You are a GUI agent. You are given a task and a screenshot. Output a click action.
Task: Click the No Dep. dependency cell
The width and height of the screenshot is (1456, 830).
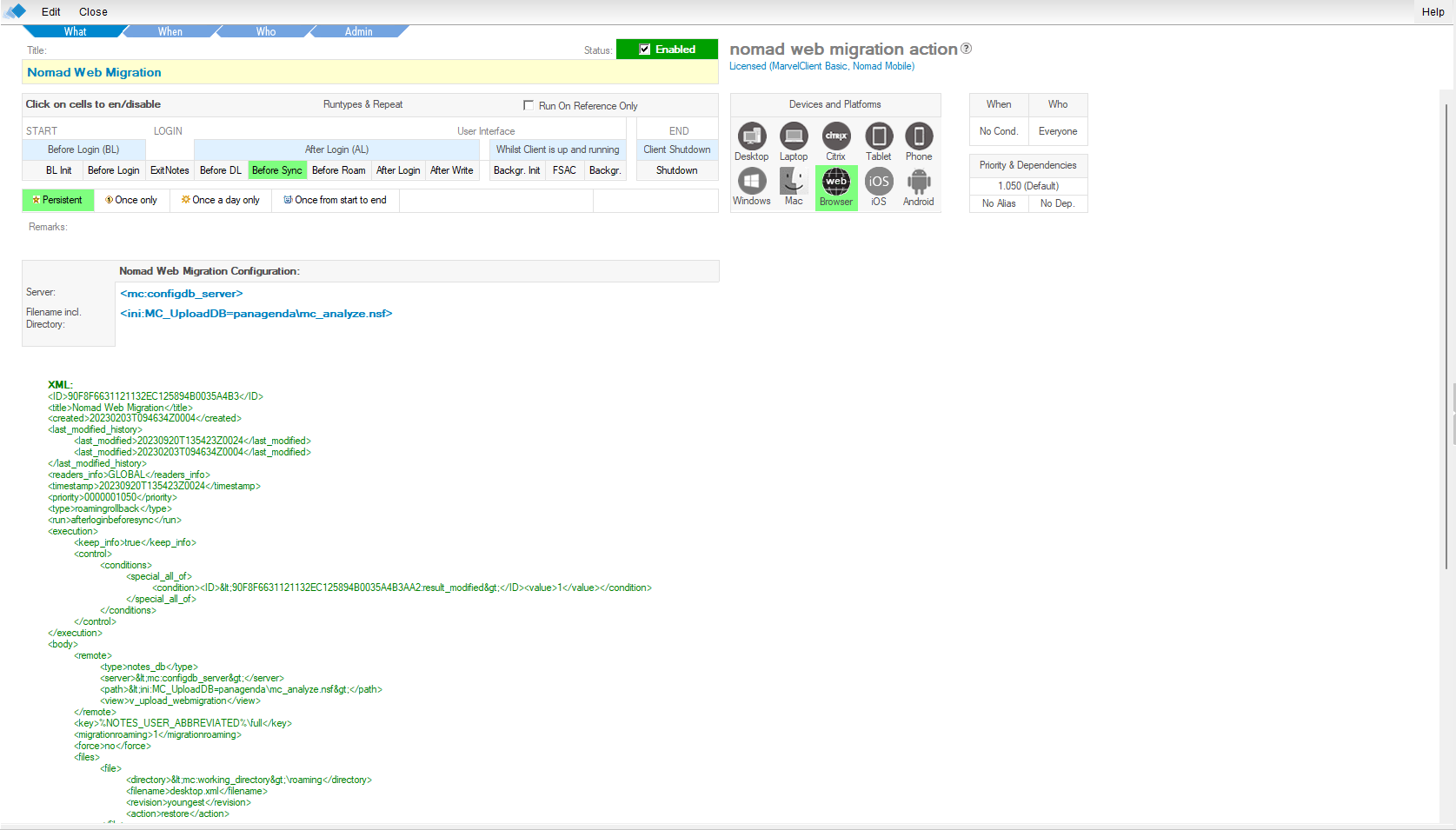(1058, 203)
